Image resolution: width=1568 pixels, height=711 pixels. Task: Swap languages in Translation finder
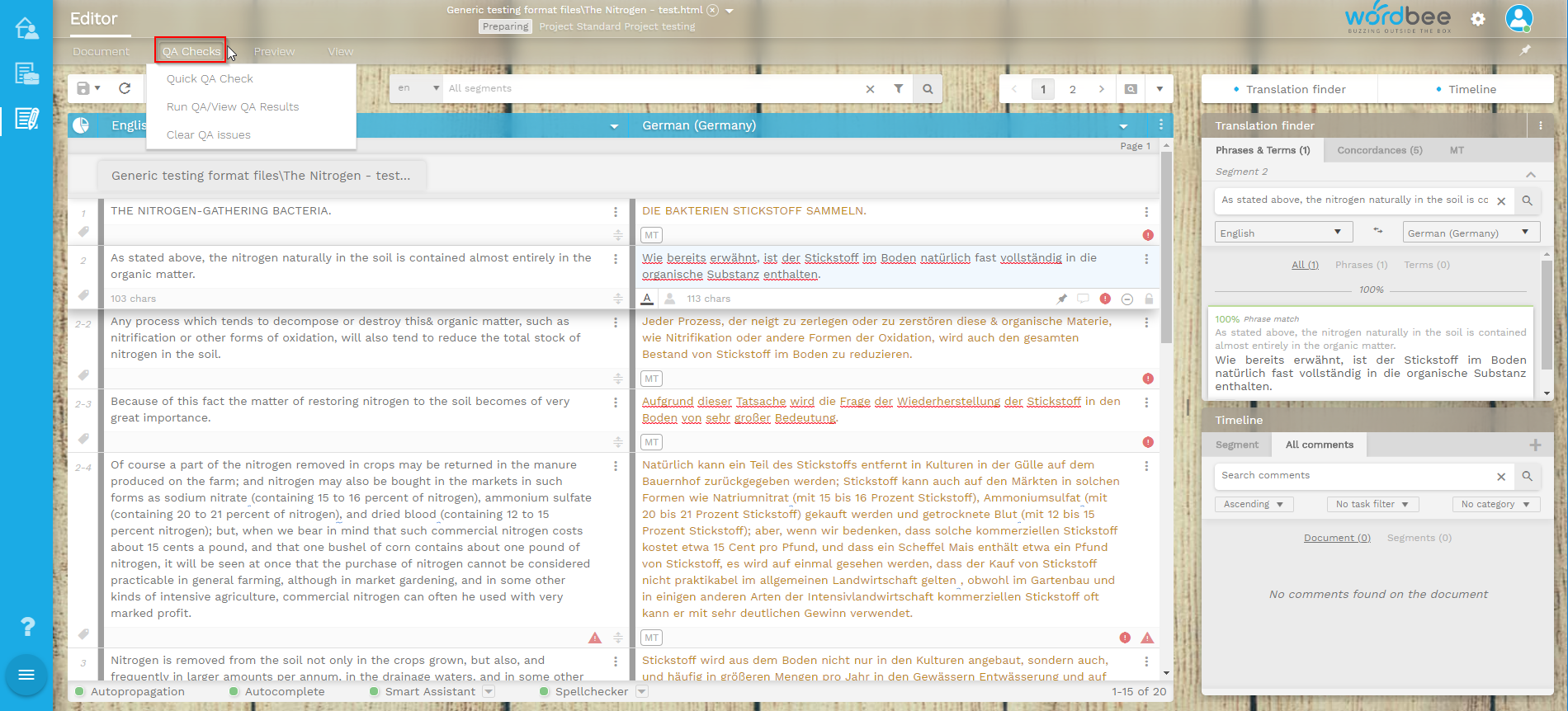click(1377, 232)
